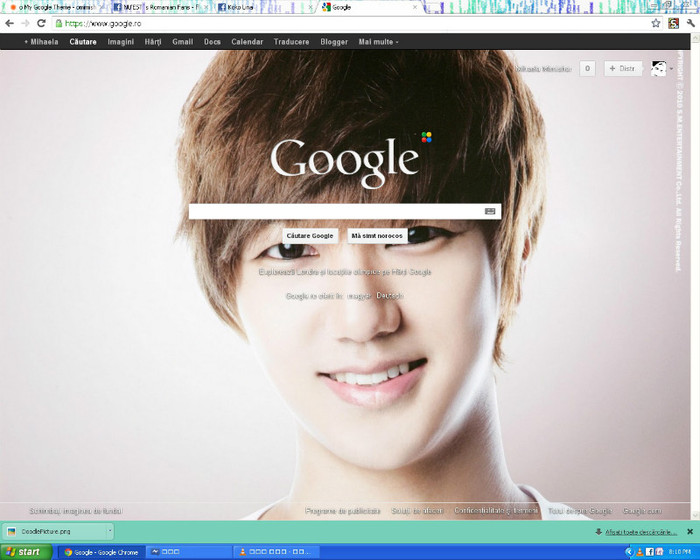Open the on-screen keyboard icon in search box

(490, 211)
